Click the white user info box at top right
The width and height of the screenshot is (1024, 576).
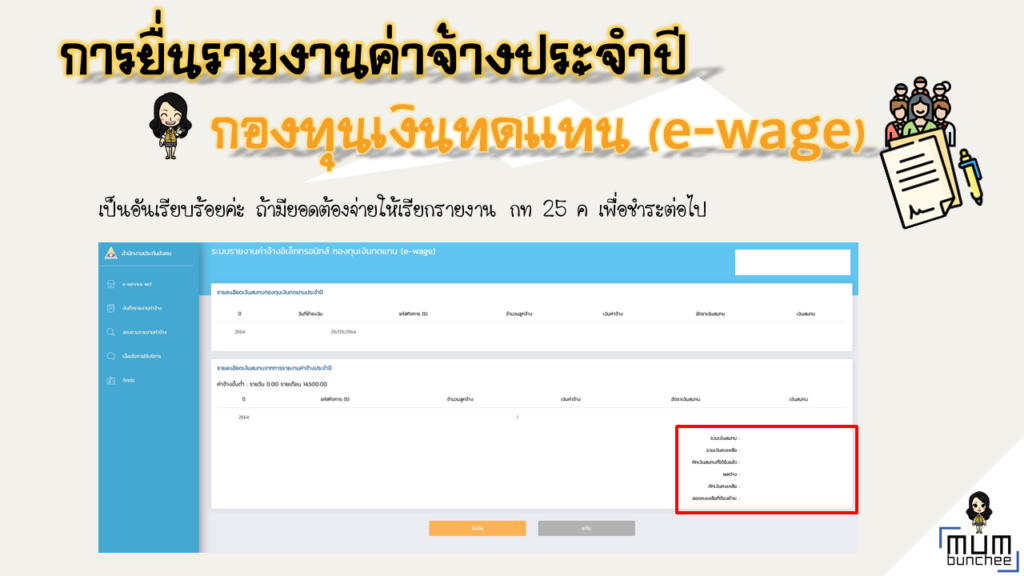pos(792,262)
